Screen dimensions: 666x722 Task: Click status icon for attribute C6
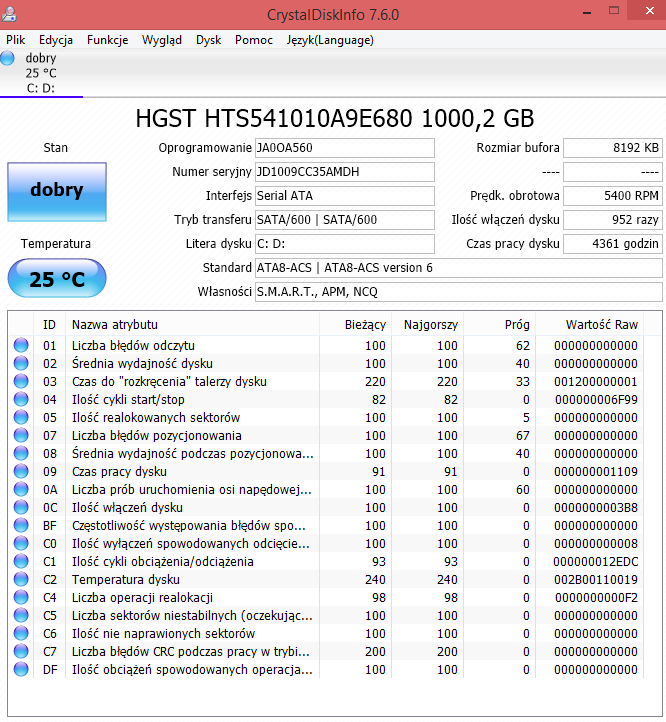(x=21, y=633)
